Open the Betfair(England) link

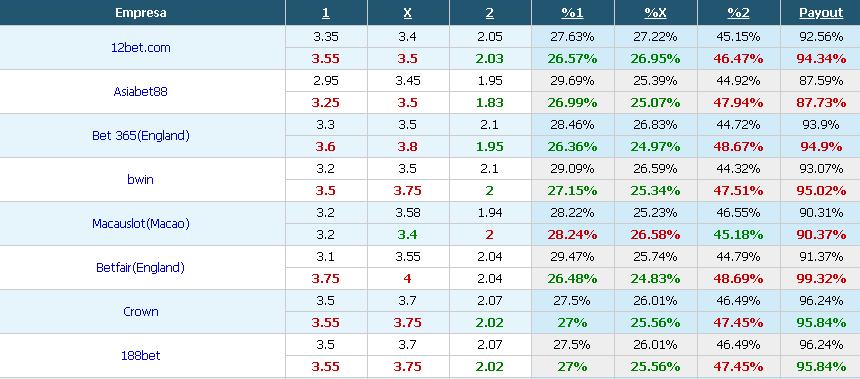[x=140, y=268]
